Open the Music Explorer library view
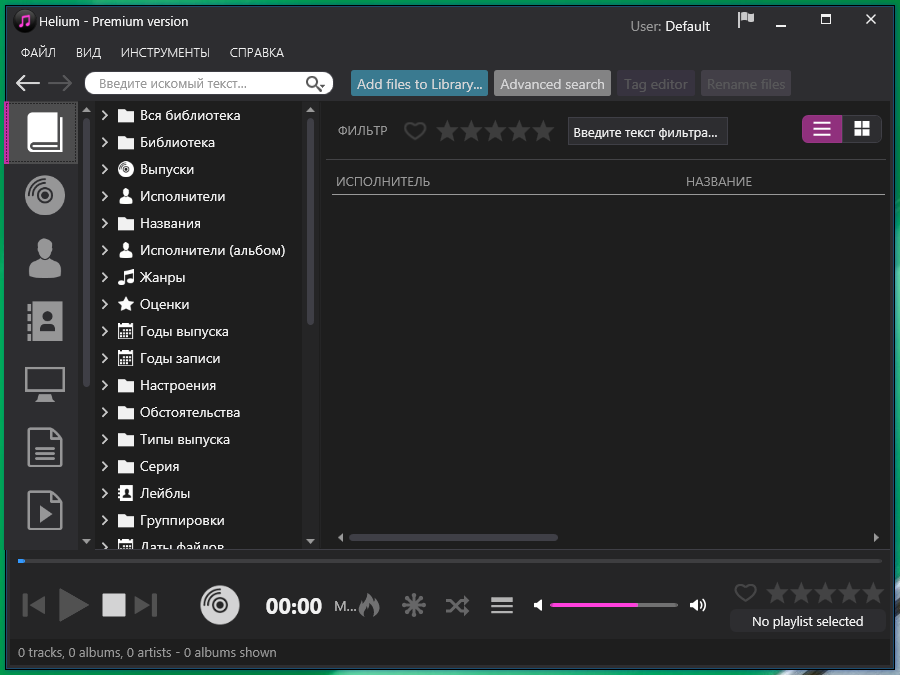This screenshot has width=900, height=675. (x=41, y=131)
